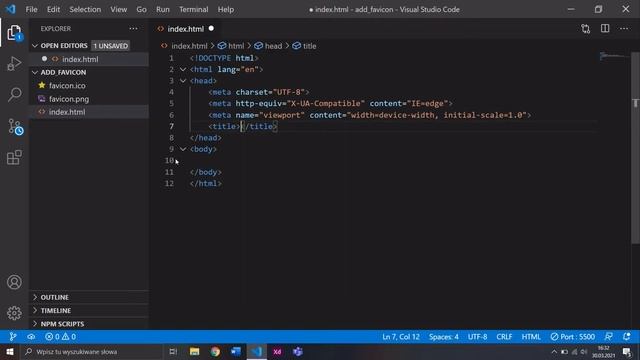Click the remote eye icon in status bar
The image size is (640, 360).
pos(31,337)
